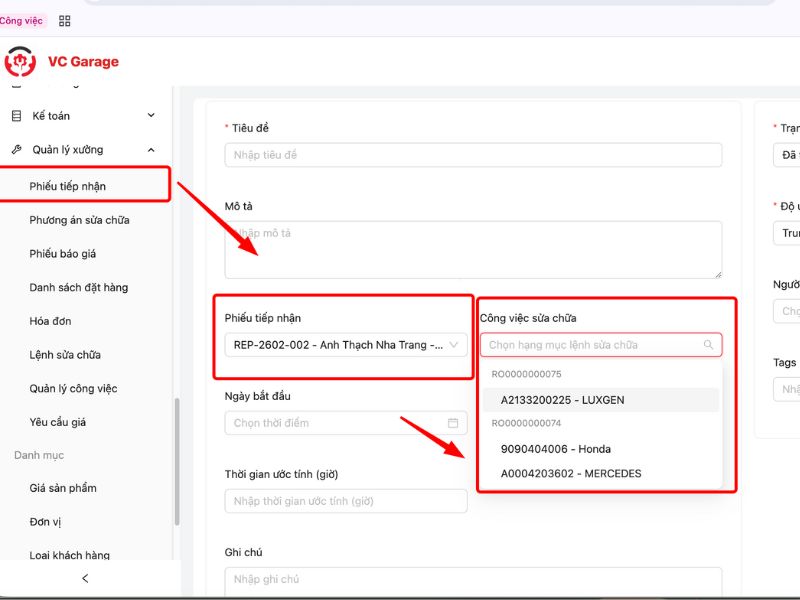This screenshot has height=600, width=800.
Task: Click the calendar icon in Ngày bắt đầu
Action: pyautogui.click(x=453, y=423)
